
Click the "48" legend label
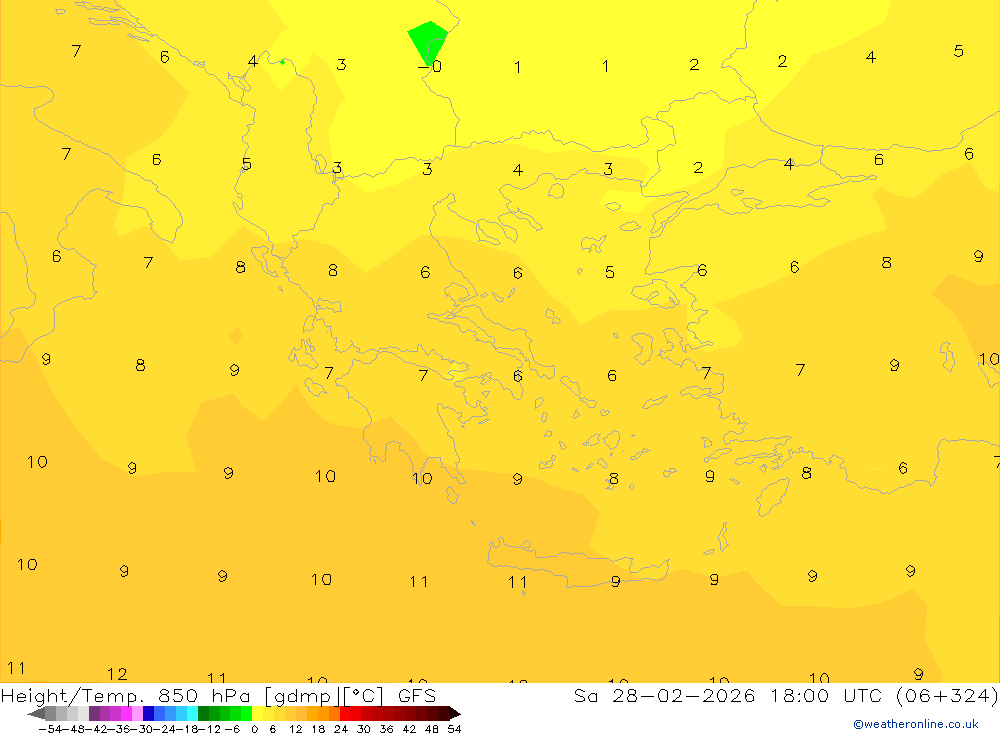(432, 729)
